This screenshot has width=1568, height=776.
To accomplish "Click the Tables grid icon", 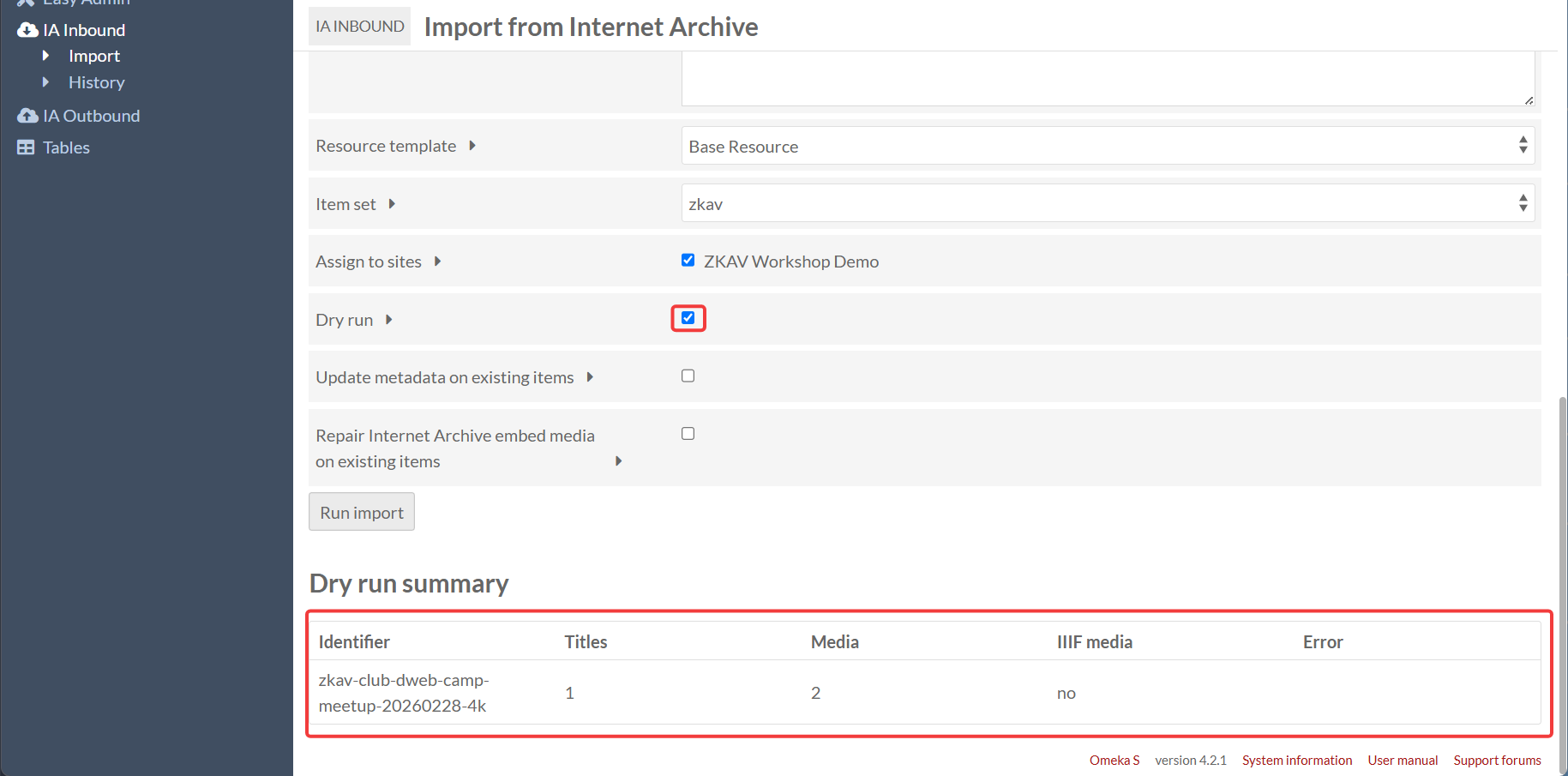I will (26, 147).
